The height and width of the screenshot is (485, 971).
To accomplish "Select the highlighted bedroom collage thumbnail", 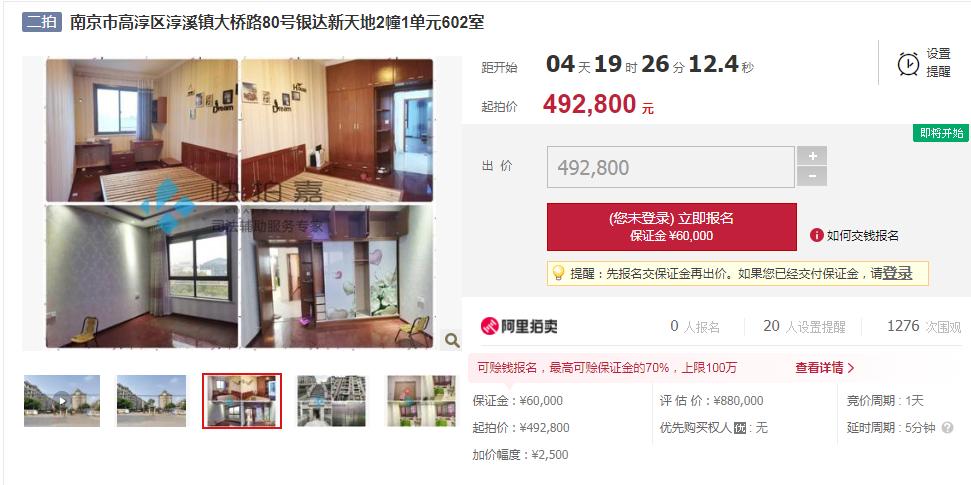I will click(x=242, y=401).
